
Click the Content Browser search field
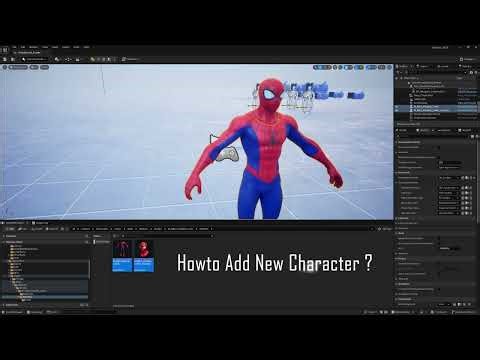tap(167, 236)
